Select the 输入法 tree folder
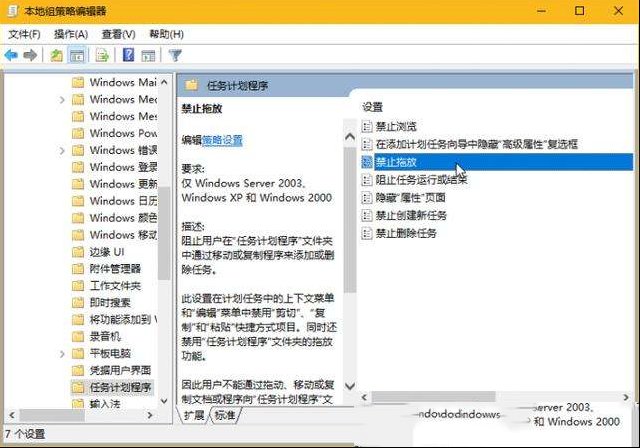Image resolution: width=640 pixels, height=448 pixels. pyautogui.click(x=105, y=404)
